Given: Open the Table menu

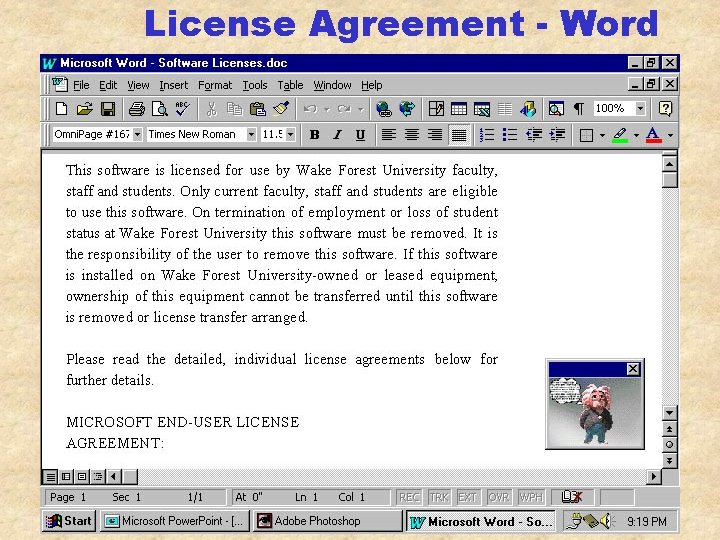Looking at the screenshot, I should click(x=290, y=85).
